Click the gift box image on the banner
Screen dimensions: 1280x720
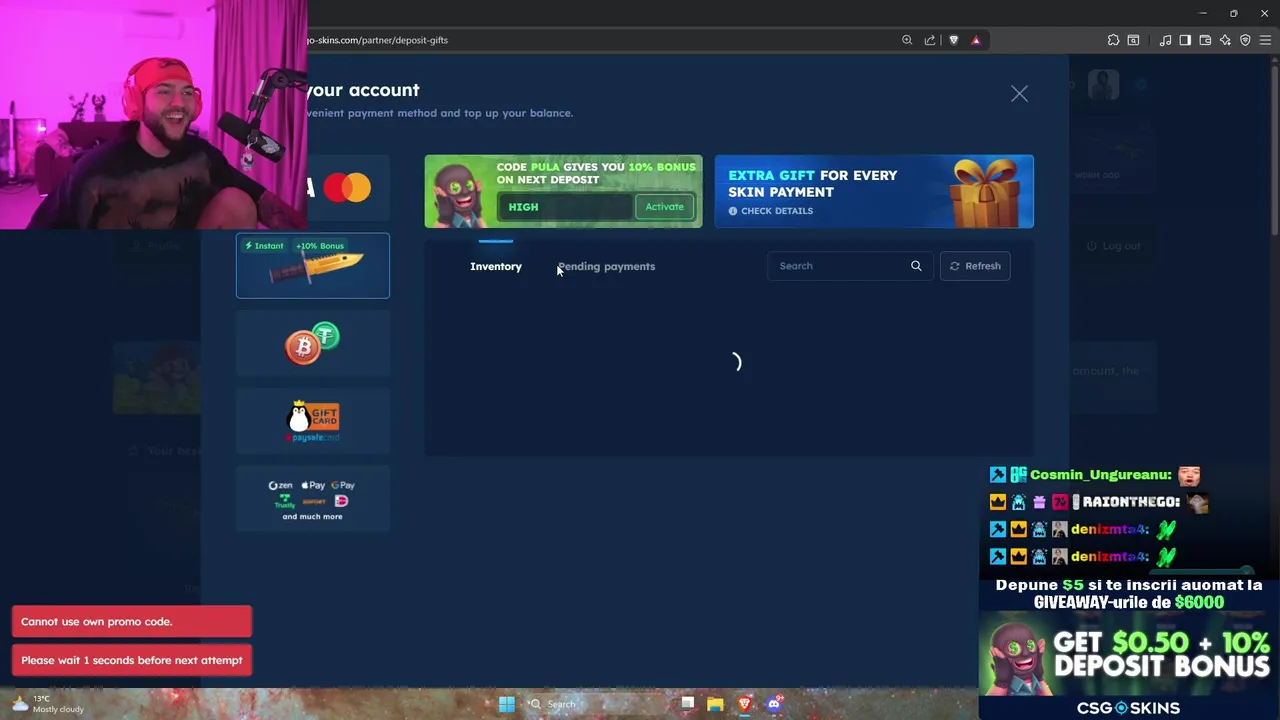click(984, 192)
